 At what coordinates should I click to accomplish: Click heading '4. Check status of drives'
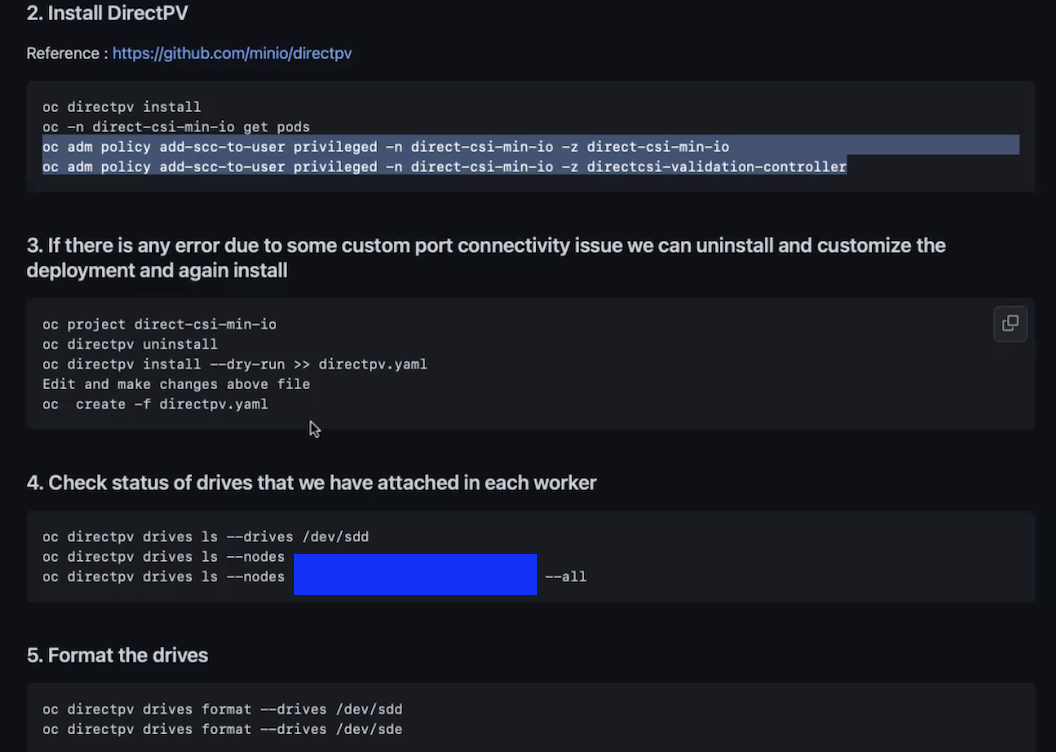click(x=311, y=483)
